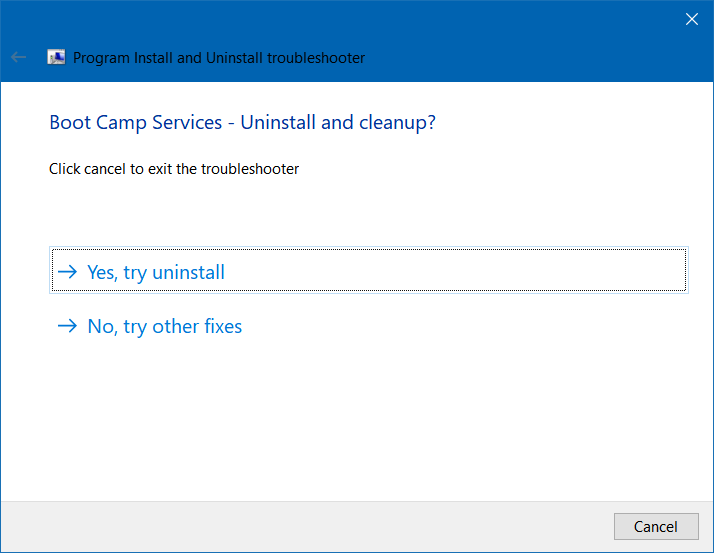The width and height of the screenshot is (714, 553).
Task: Click the word 'troubleshooter' in the instruction line
Action: (250, 169)
